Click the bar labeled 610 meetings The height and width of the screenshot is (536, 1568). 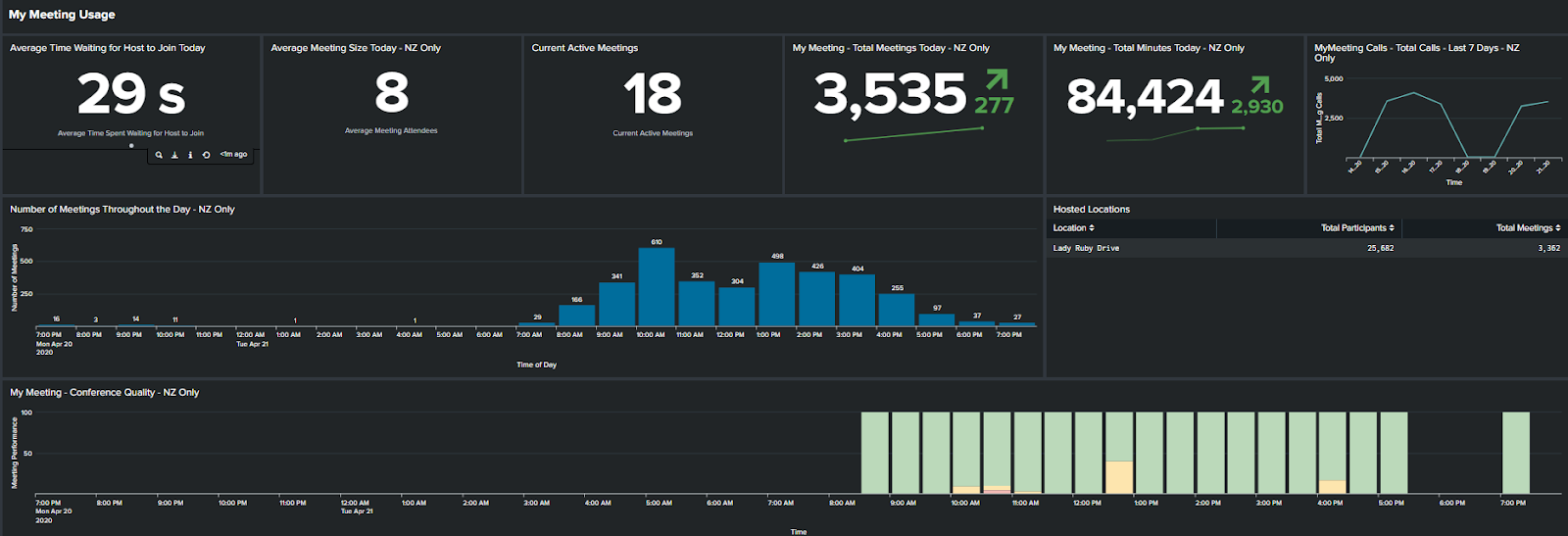pyautogui.click(x=657, y=287)
